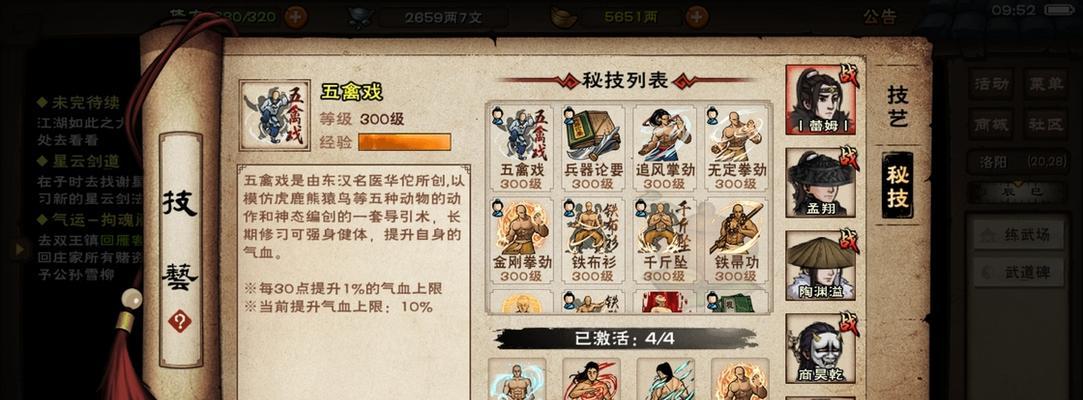Choose the character portrait 蕾姆
The image size is (1083, 400).
point(821,99)
